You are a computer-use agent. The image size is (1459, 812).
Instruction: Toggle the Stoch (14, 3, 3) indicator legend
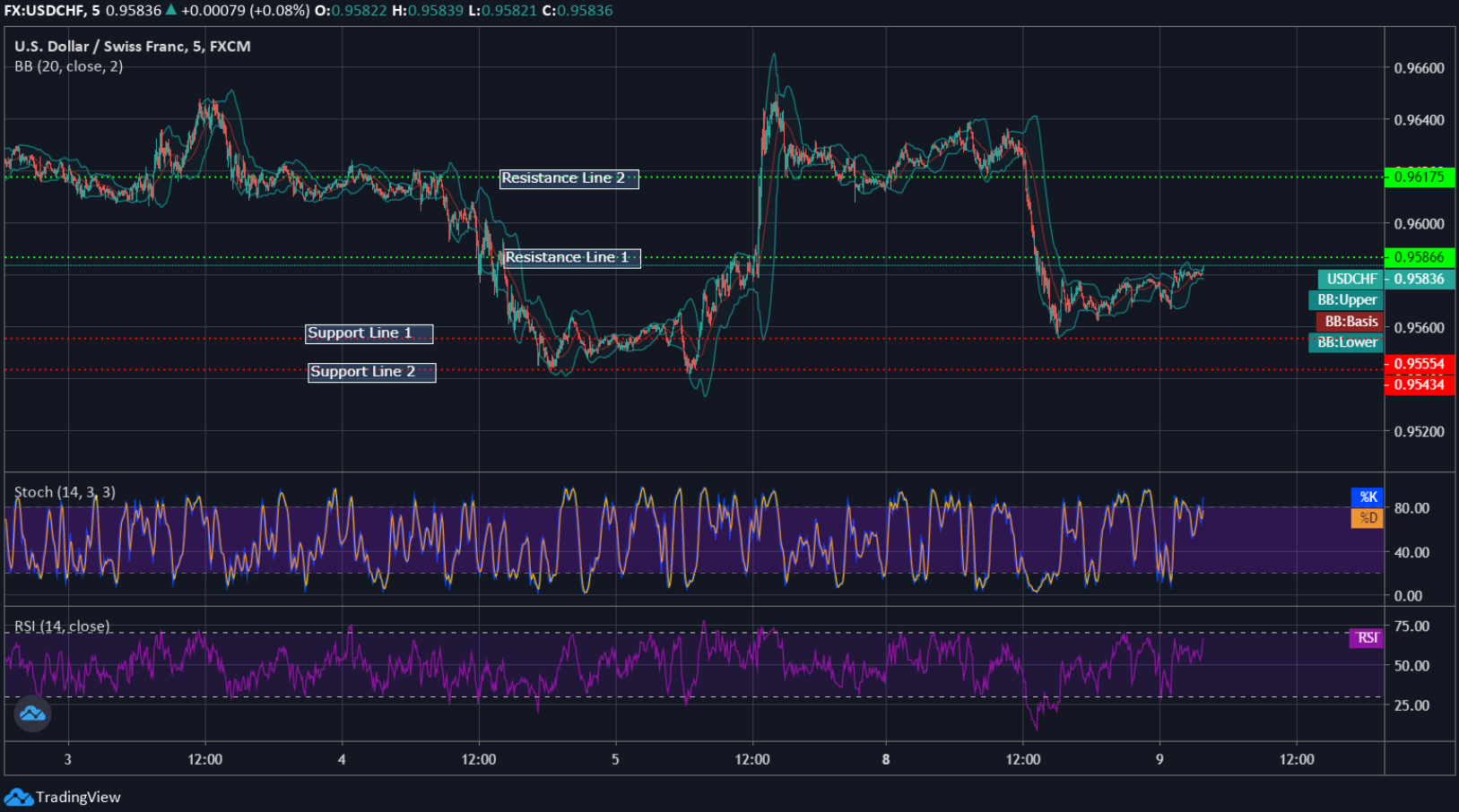click(65, 492)
